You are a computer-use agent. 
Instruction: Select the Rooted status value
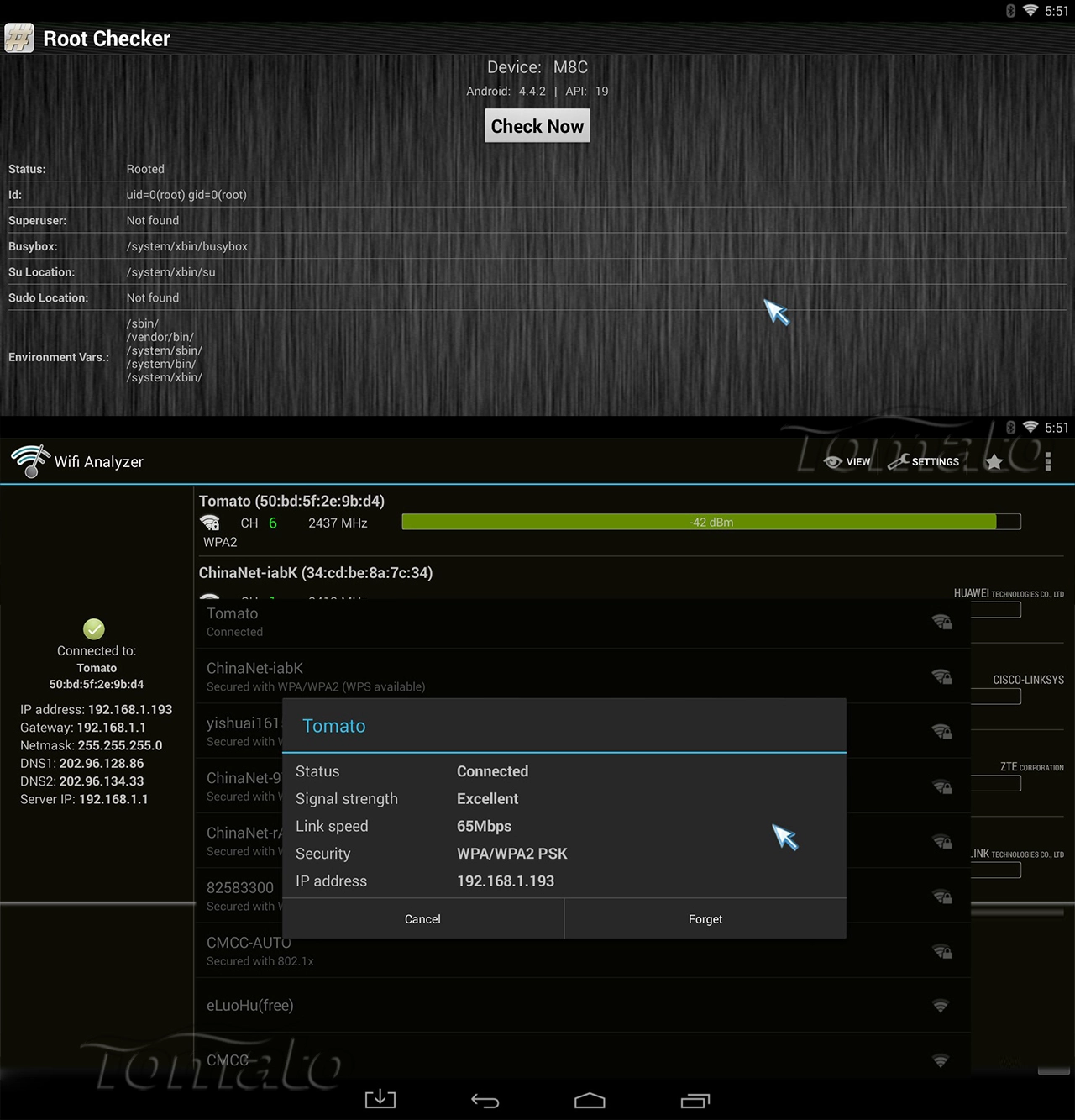(145, 169)
